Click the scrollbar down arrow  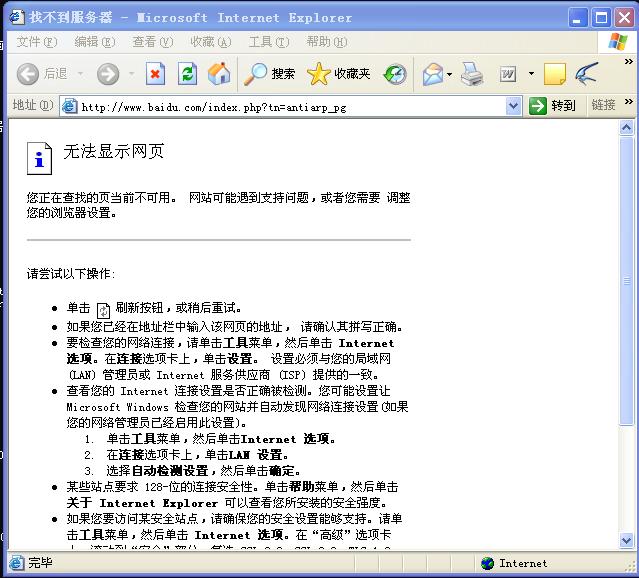pos(626,540)
